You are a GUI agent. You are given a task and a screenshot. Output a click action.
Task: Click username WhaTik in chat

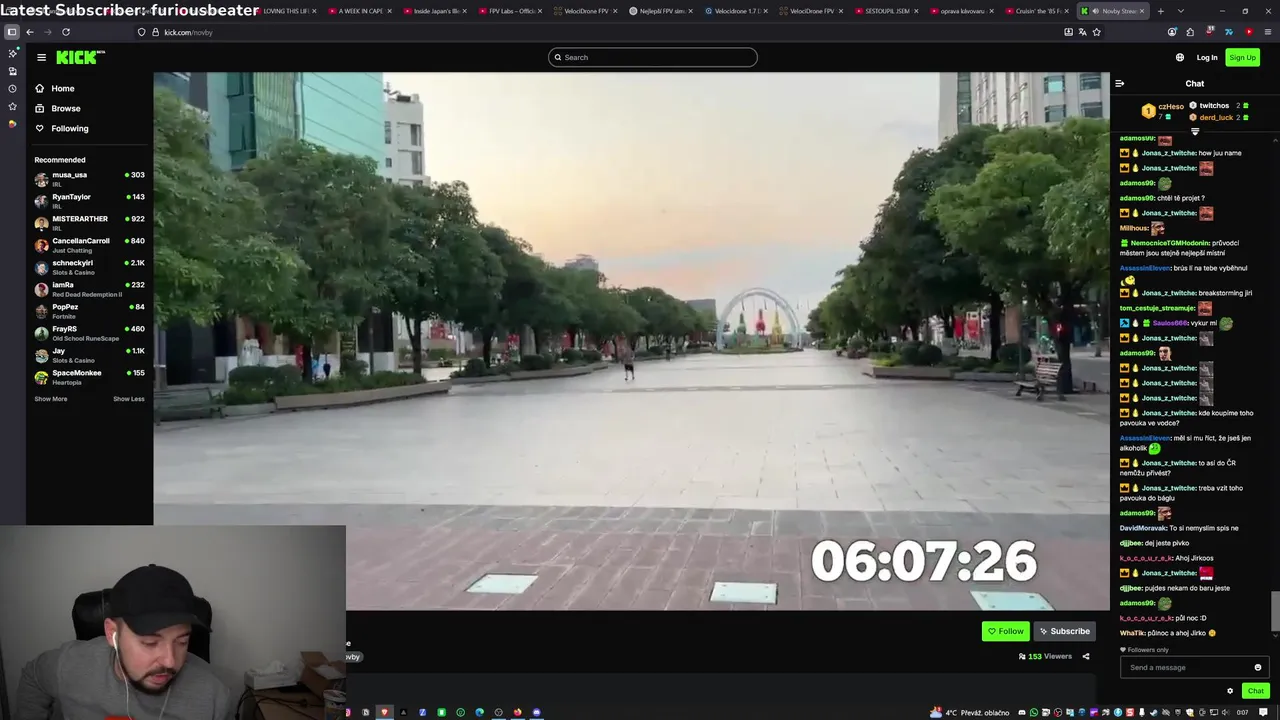[1132, 633]
